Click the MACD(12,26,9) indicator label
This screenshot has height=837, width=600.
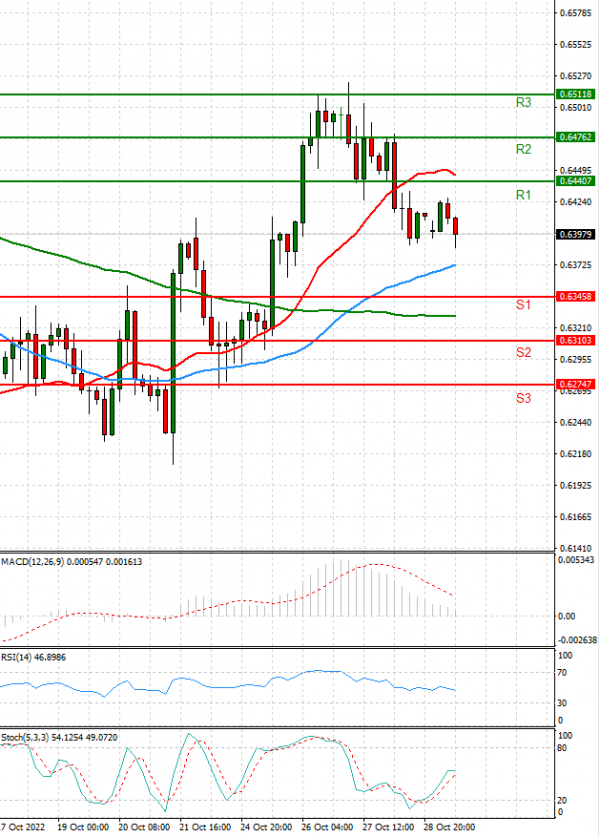point(72,562)
